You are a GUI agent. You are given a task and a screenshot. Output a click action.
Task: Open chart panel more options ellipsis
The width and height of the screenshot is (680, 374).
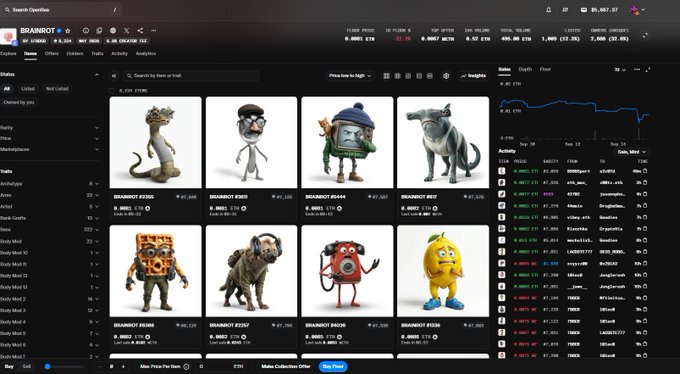(637, 69)
